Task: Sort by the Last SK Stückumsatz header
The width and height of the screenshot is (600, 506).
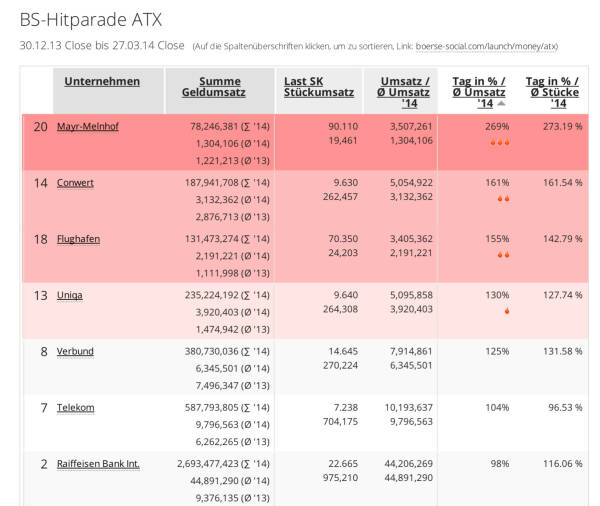Action: (318, 87)
